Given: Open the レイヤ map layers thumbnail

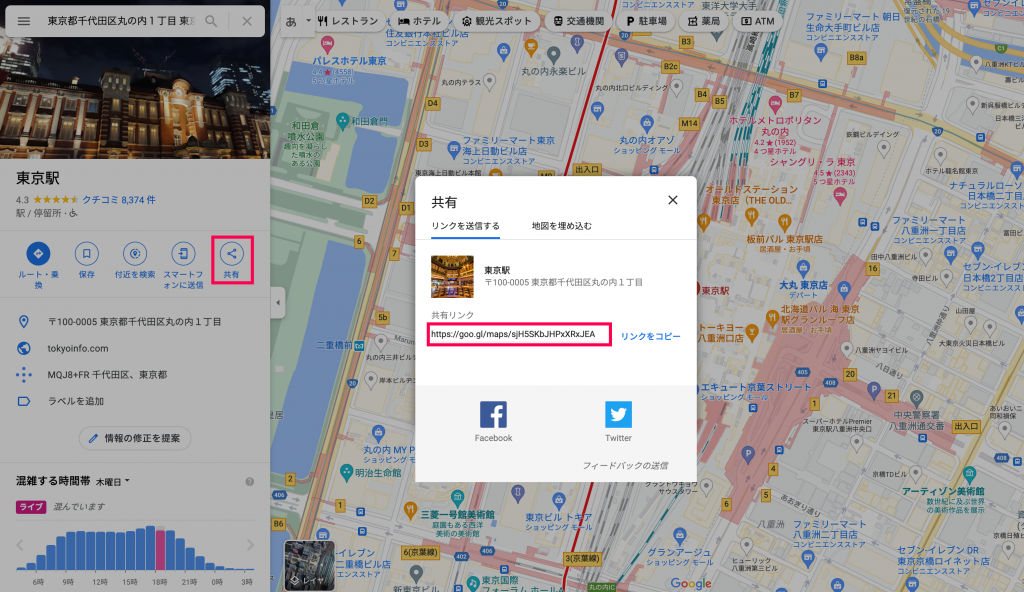Looking at the screenshot, I should 310,565.
